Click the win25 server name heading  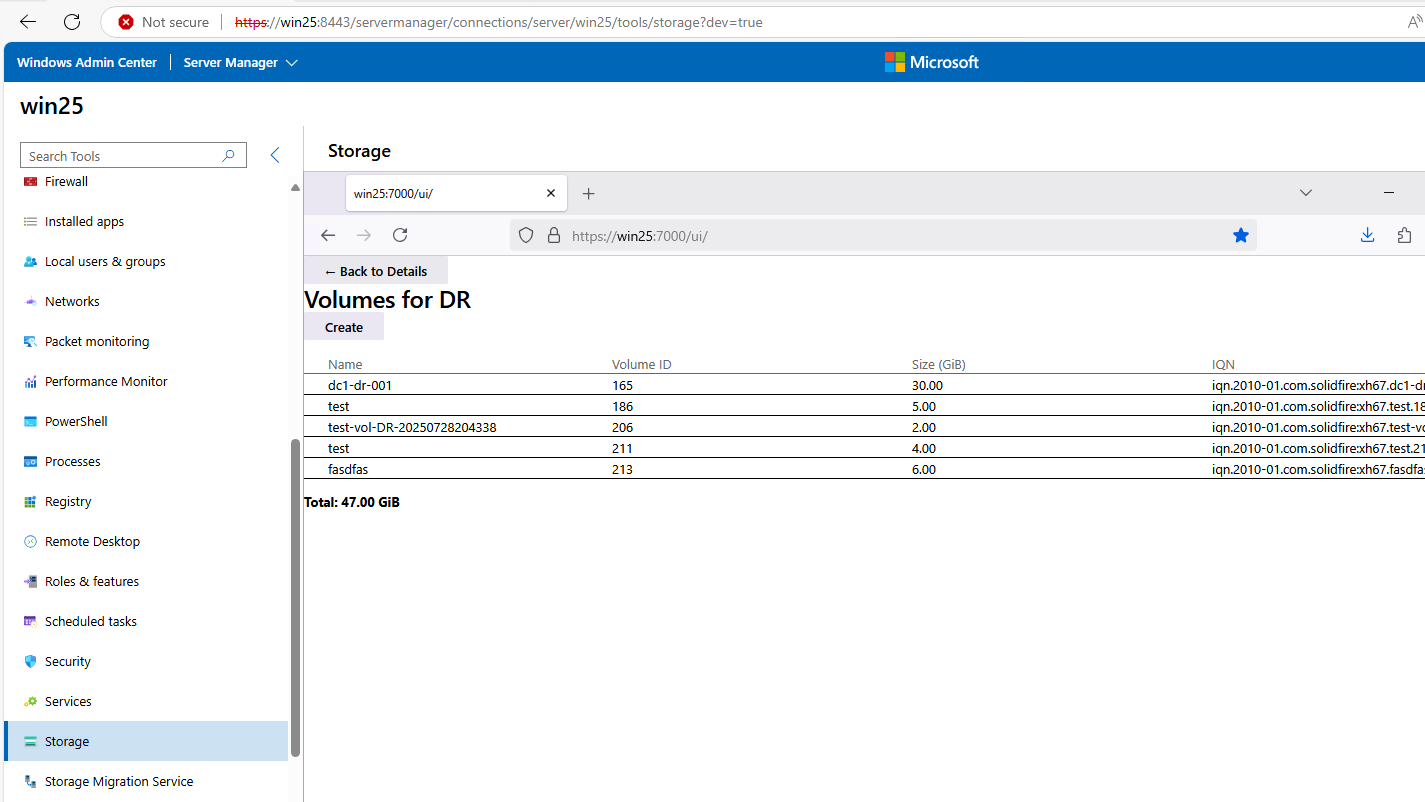52,105
